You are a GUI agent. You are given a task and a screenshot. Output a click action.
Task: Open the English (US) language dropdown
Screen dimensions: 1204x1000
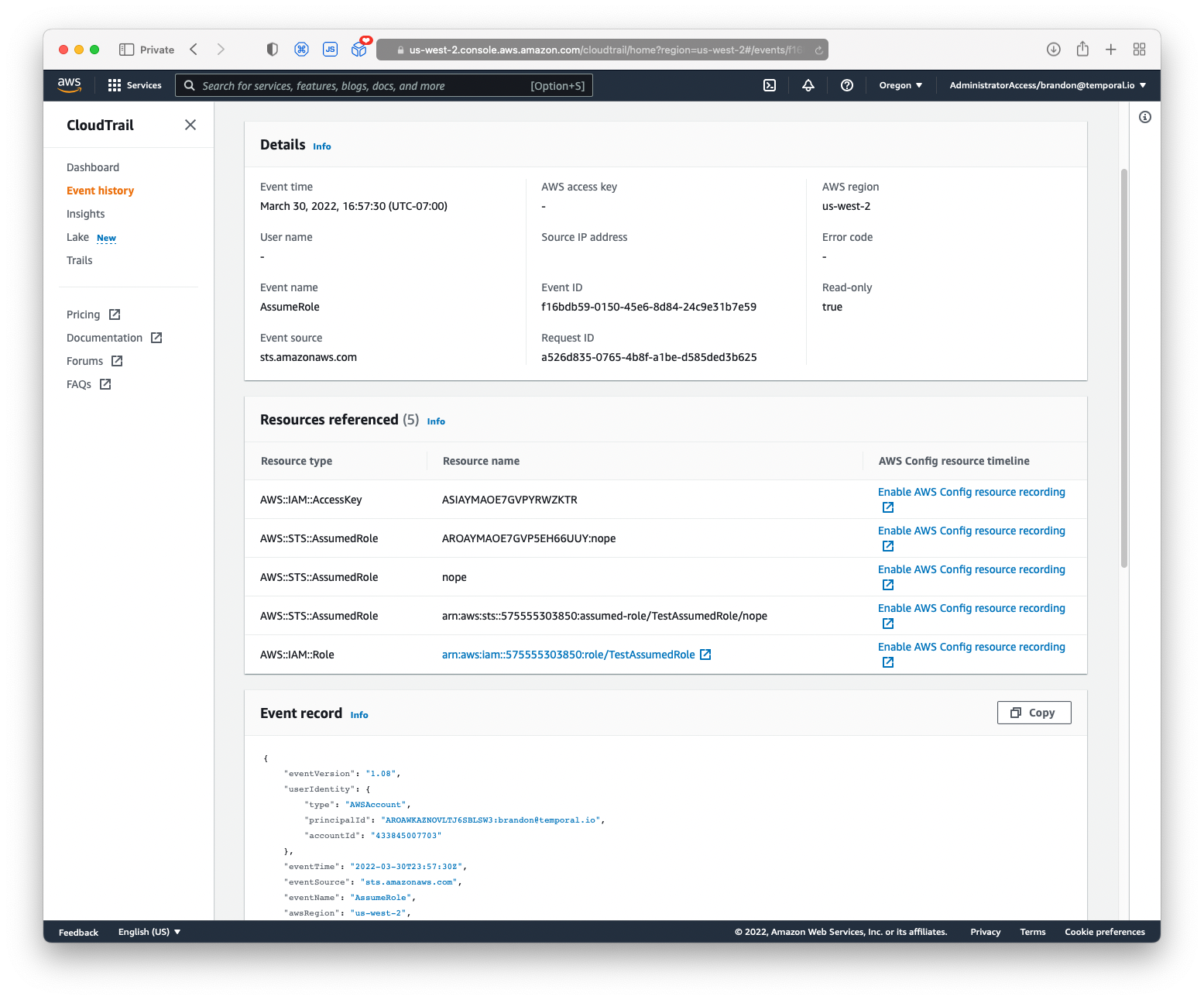click(149, 932)
